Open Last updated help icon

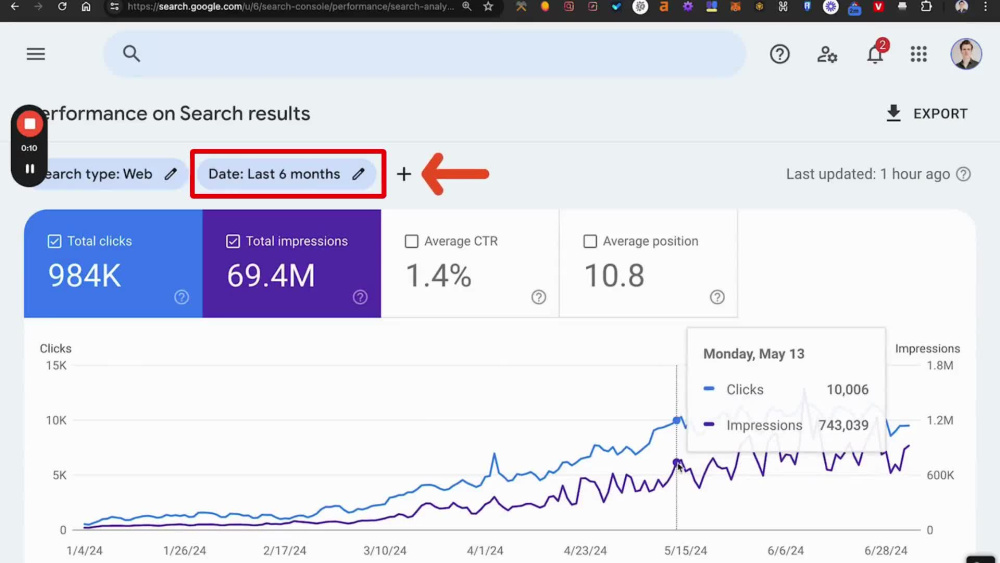[964, 174]
